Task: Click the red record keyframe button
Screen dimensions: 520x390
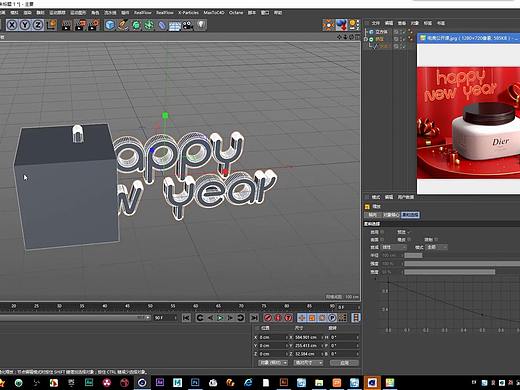Action: (268, 318)
